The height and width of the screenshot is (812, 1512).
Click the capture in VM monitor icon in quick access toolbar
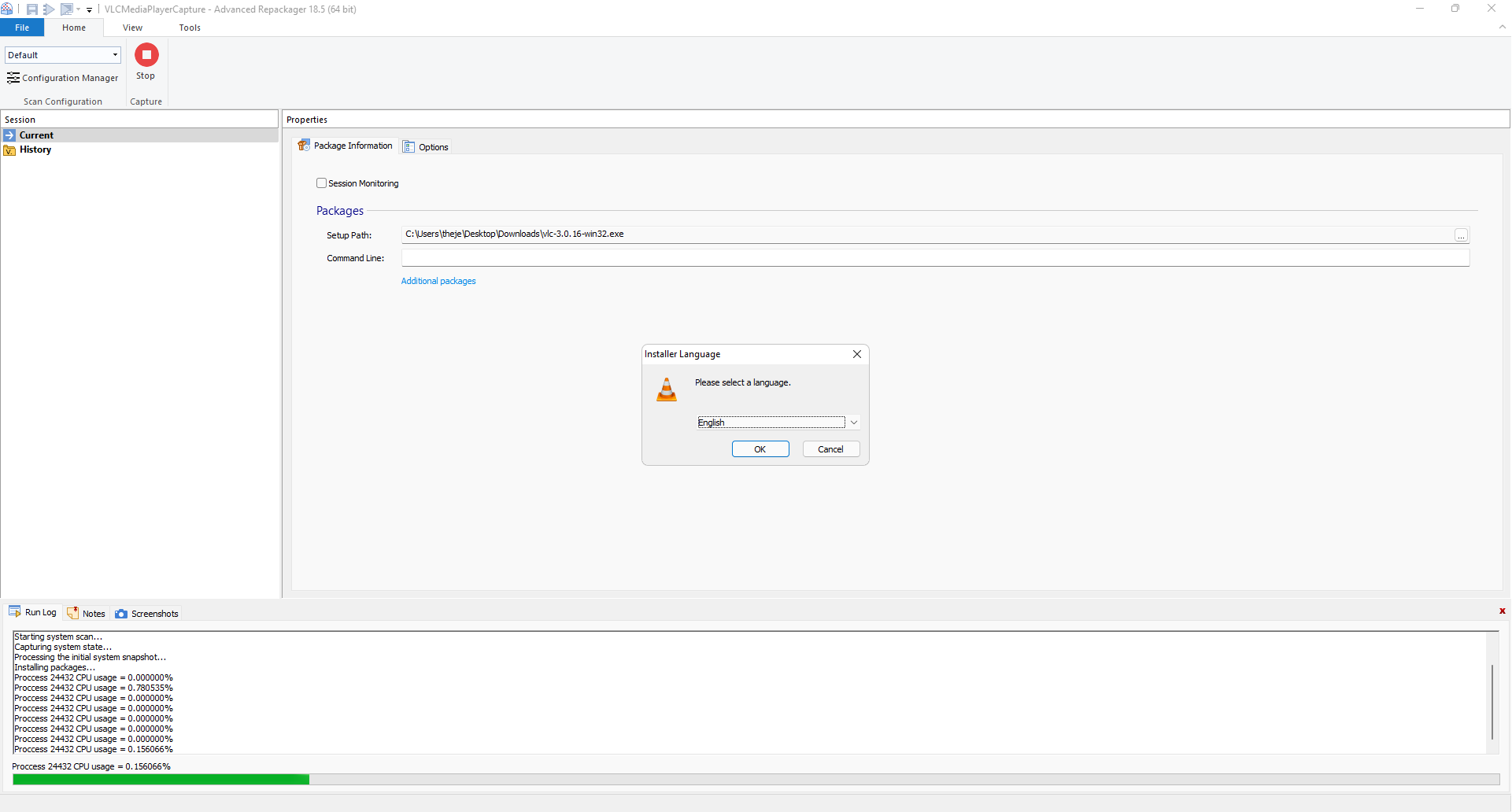point(67,9)
